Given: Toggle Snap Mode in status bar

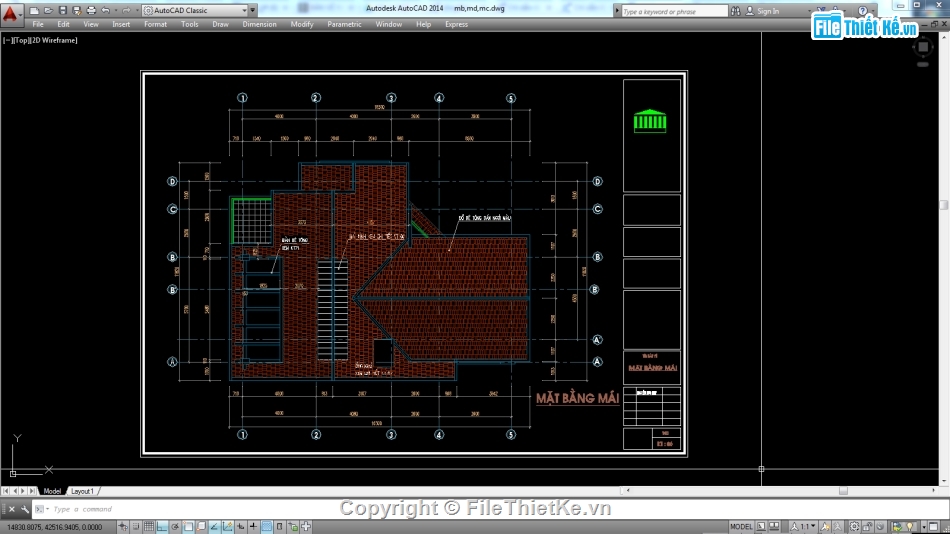Looking at the screenshot, I should click(136, 527).
